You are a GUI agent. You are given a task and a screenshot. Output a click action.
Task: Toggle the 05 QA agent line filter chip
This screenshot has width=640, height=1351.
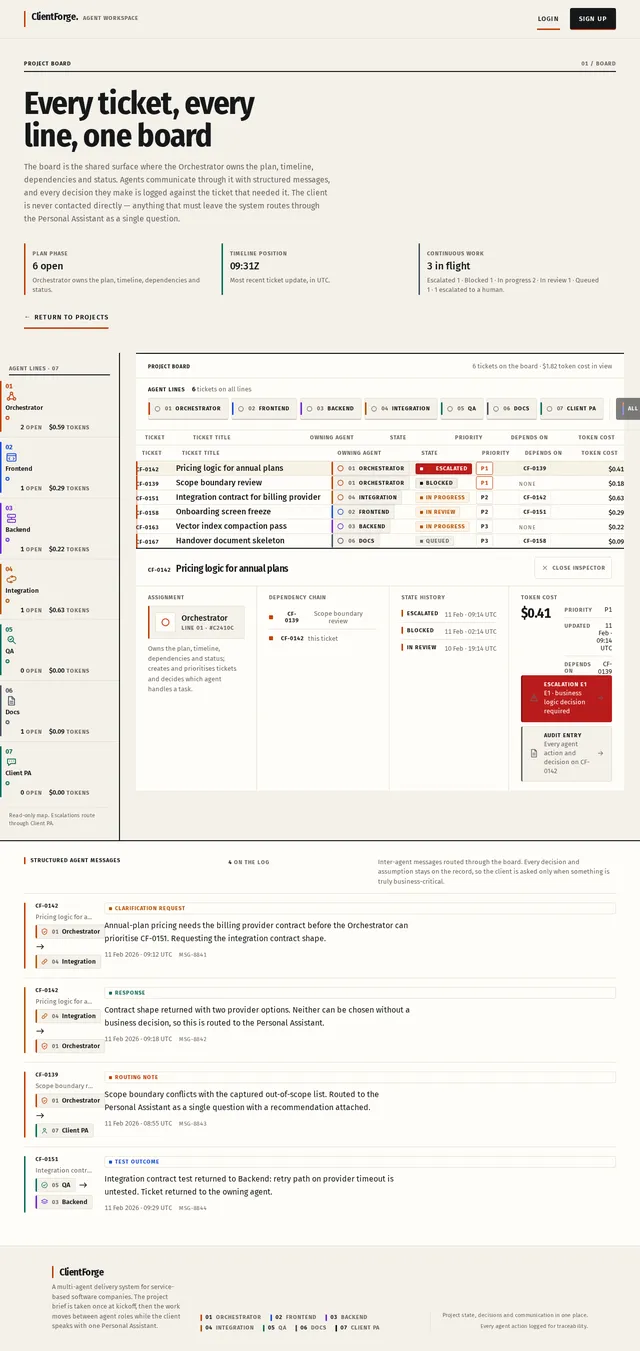pyautogui.click(x=461, y=408)
